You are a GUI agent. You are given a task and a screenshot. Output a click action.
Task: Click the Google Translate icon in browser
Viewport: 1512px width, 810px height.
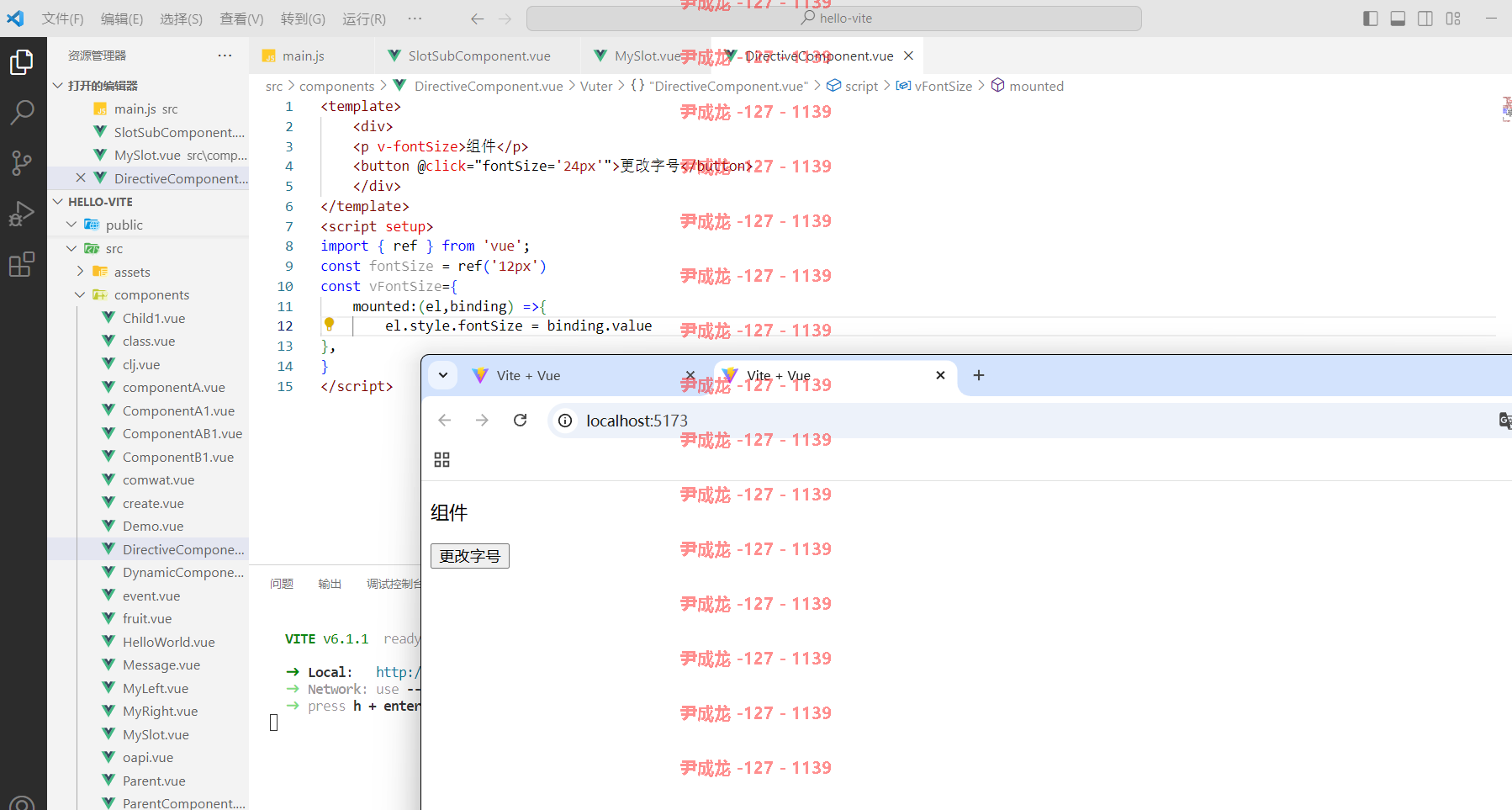pyautogui.click(x=1505, y=421)
